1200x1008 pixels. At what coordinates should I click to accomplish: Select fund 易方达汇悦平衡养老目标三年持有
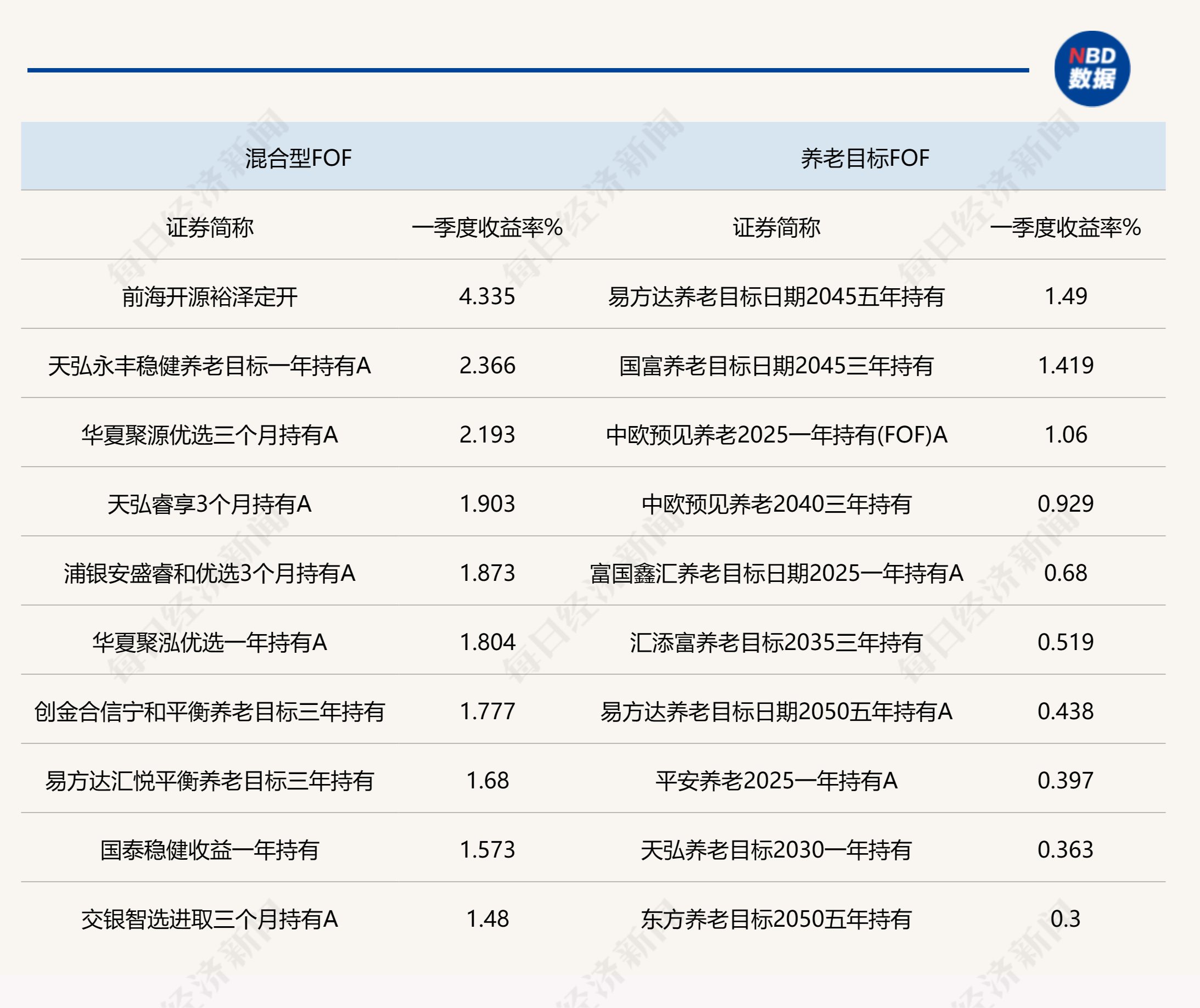[210, 781]
